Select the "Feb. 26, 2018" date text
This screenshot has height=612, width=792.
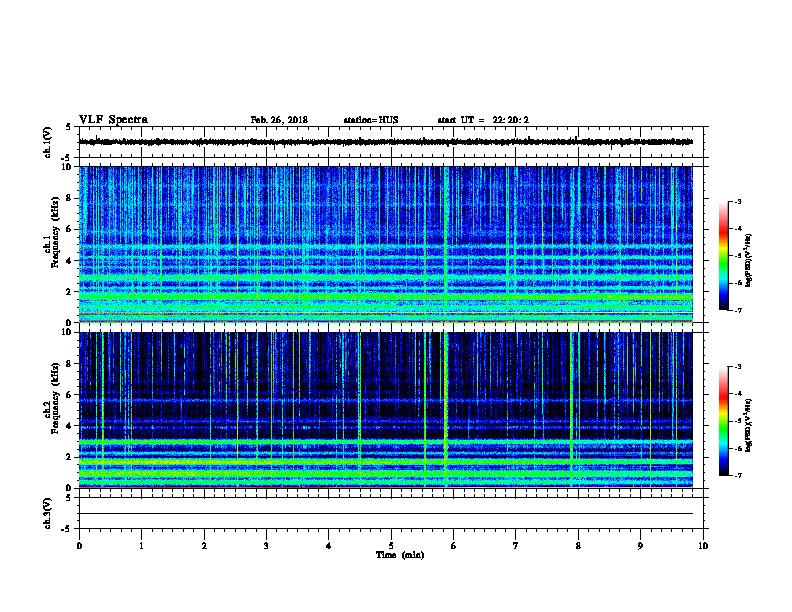[279, 120]
